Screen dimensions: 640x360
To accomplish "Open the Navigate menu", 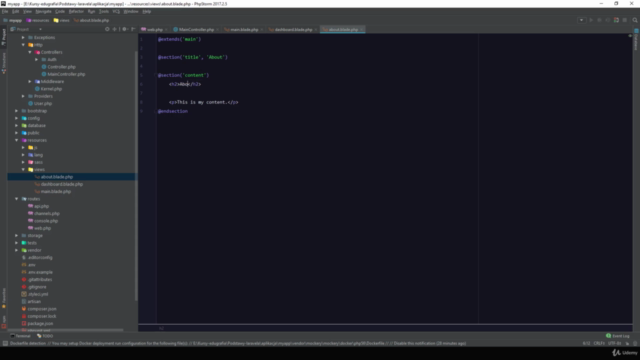I will [43, 11].
